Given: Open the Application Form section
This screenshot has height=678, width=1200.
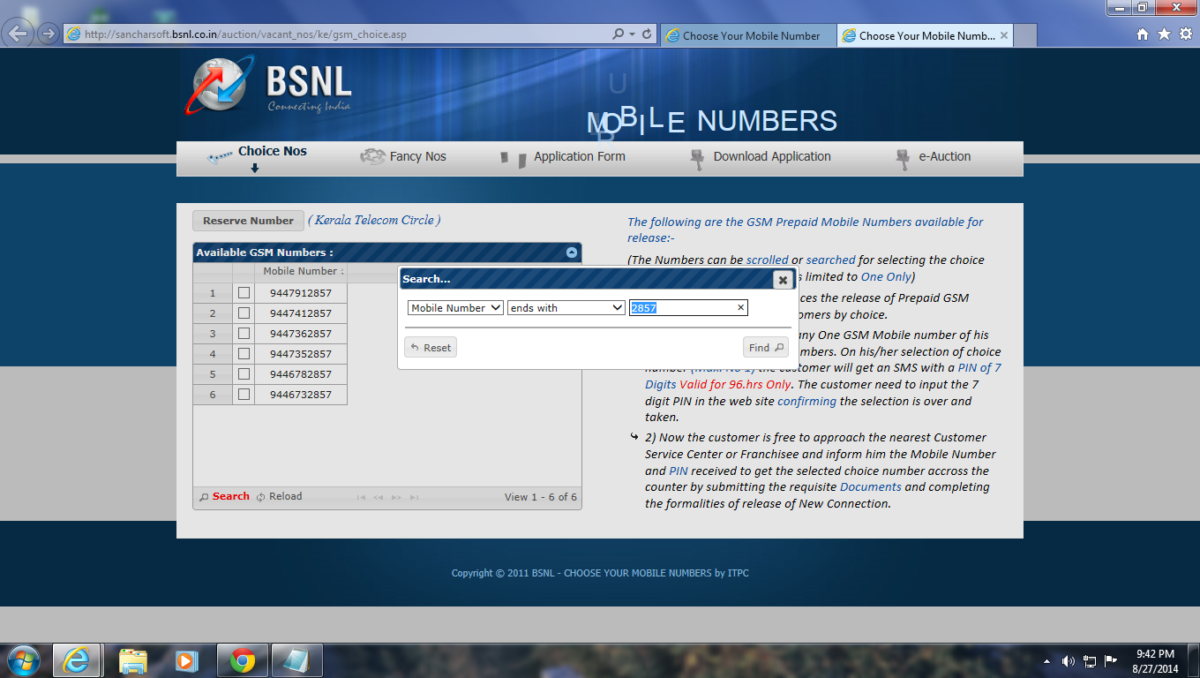Looking at the screenshot, I should tap(579, 157).
